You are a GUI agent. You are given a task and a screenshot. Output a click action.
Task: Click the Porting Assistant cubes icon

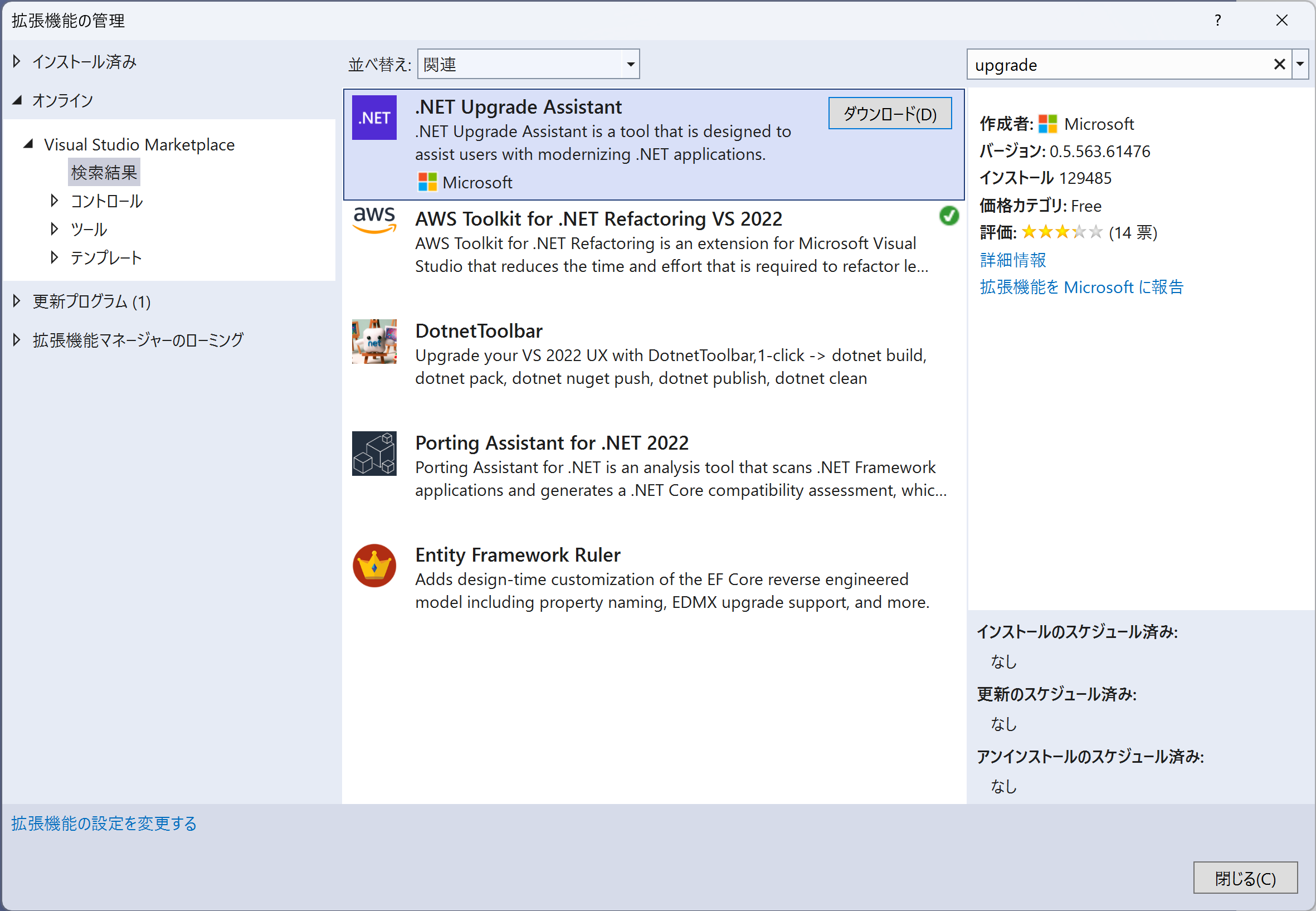click(374, 453)
